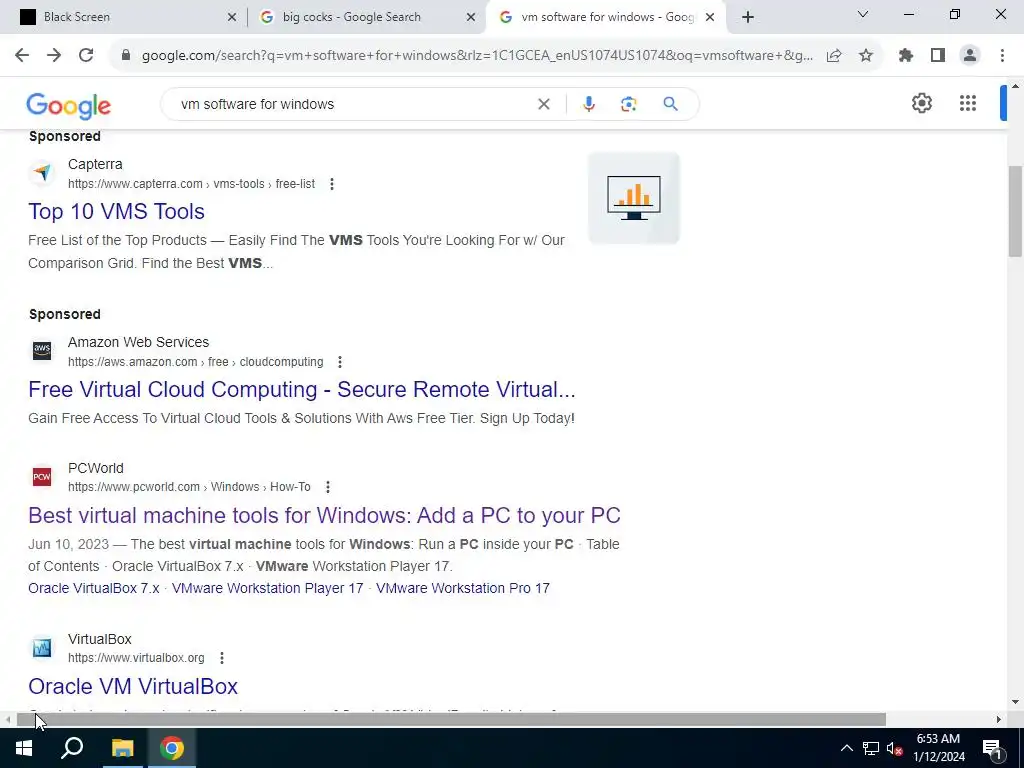Viewport: 1024px width, 768px height.
Task: Open more options for Capterra result
Action: coord(332,184)
